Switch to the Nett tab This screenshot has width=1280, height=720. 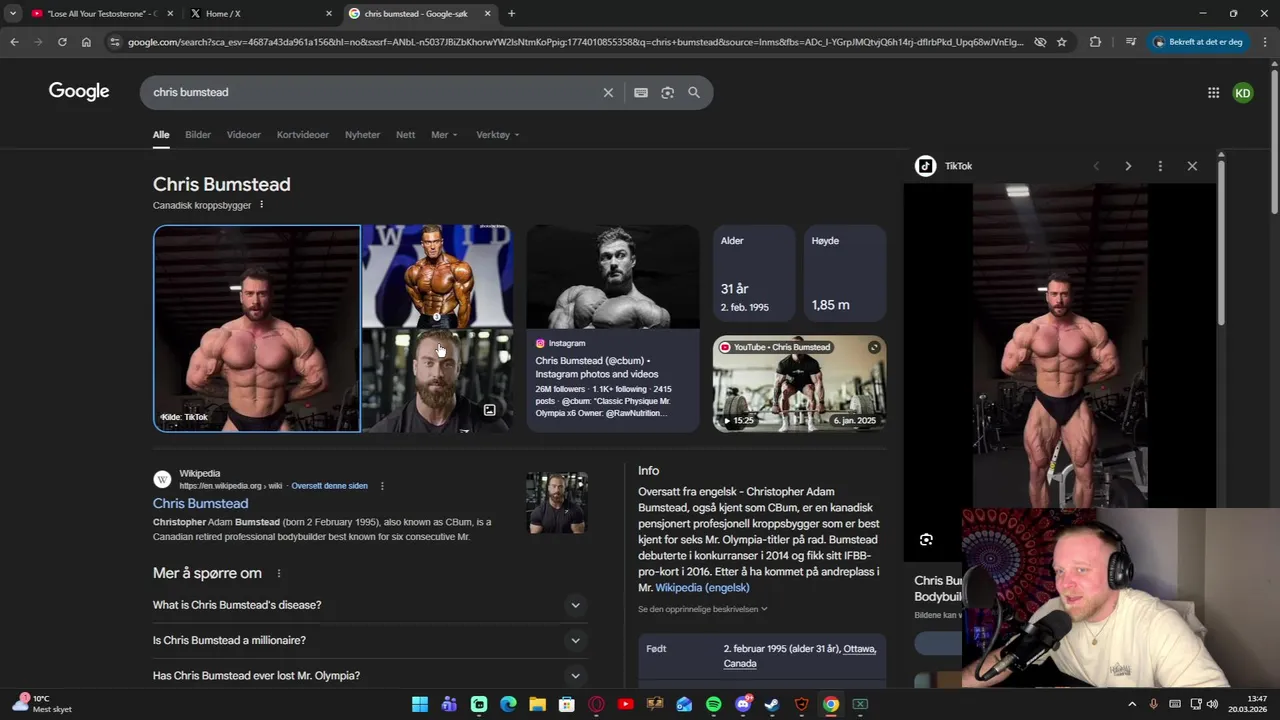[405, 135]
